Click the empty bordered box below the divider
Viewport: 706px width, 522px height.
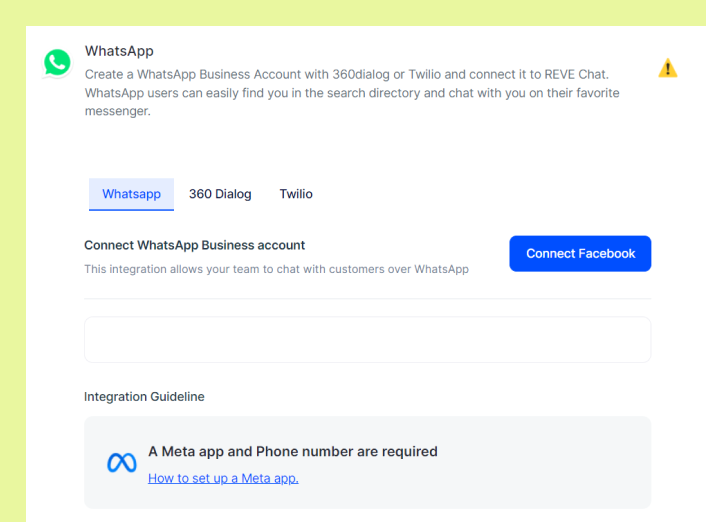367,340
